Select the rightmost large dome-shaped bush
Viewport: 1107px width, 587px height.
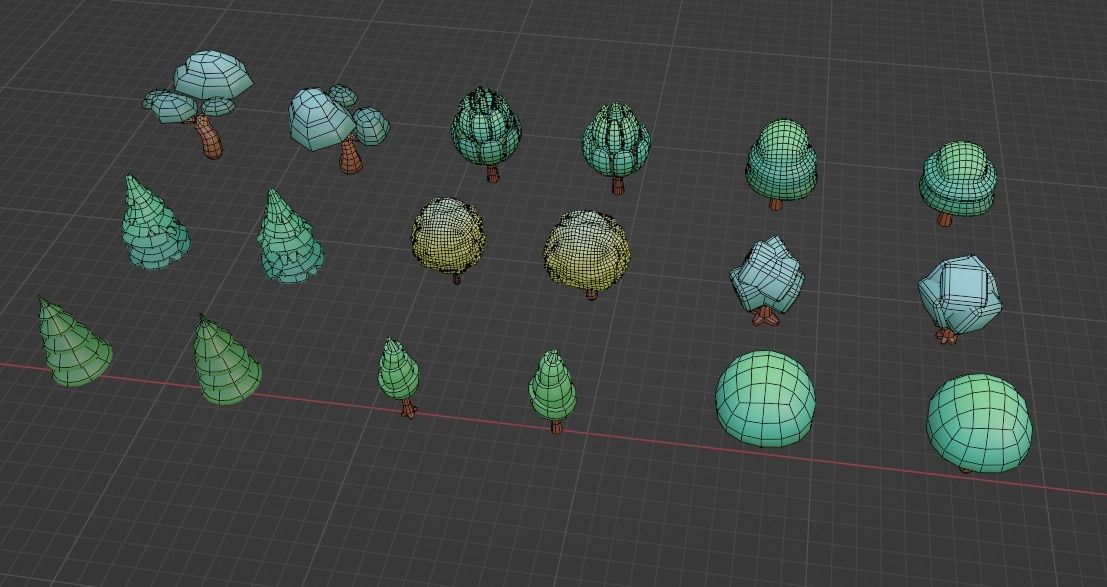point(979,423)
